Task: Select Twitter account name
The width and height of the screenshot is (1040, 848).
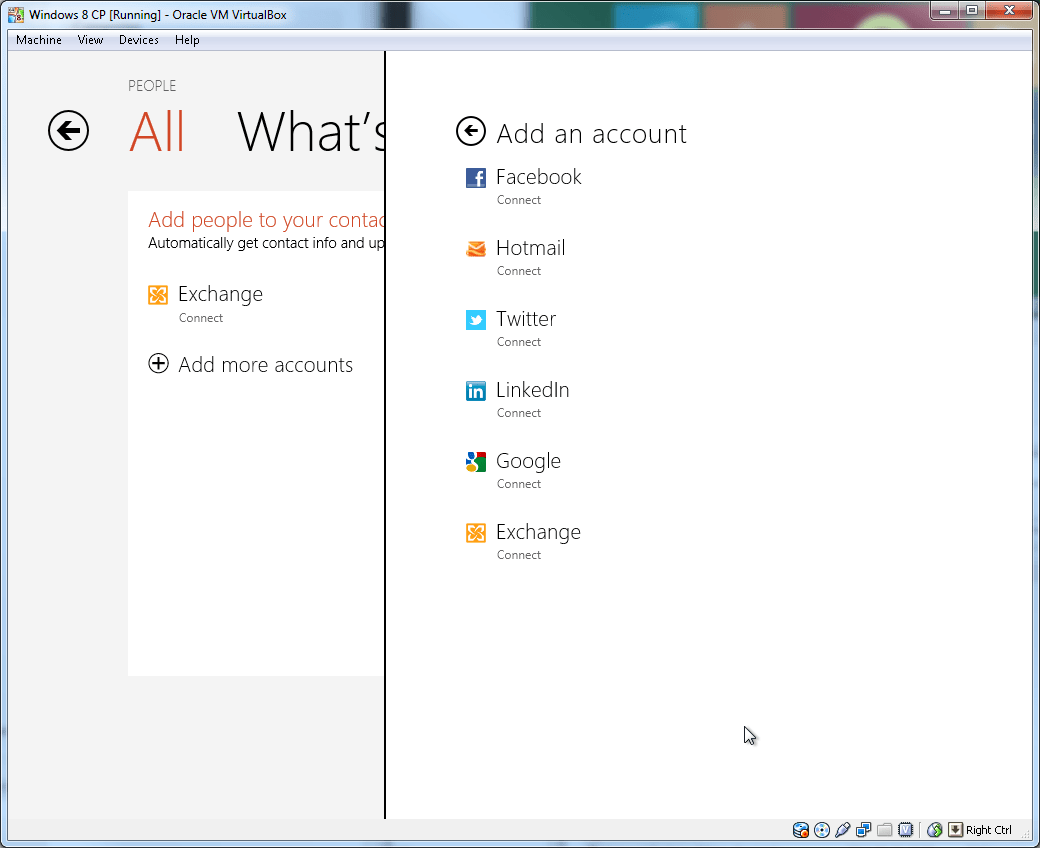Action: (x=526, y=319)
